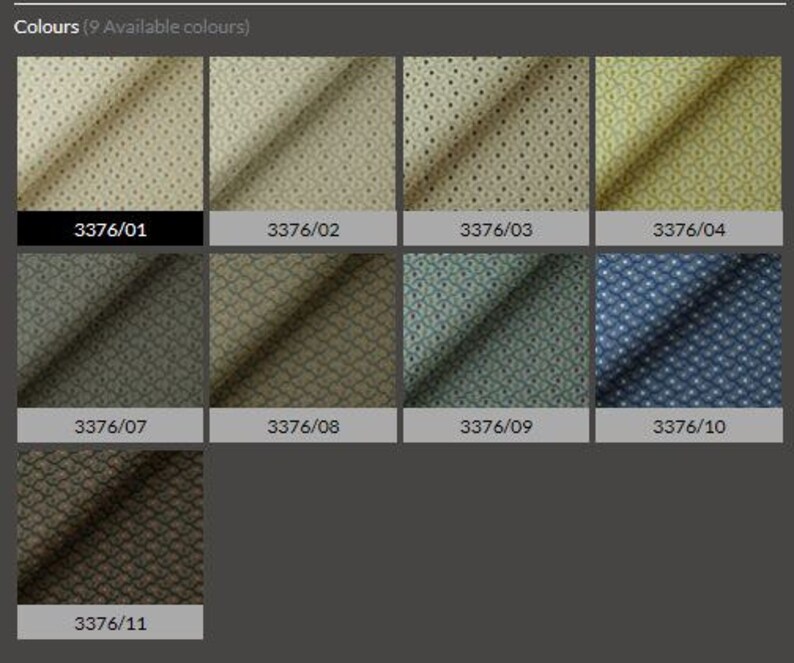Click the 3376/08 colour label
Viewport: 794px width, 663px height.
click(x=303, y=426)
